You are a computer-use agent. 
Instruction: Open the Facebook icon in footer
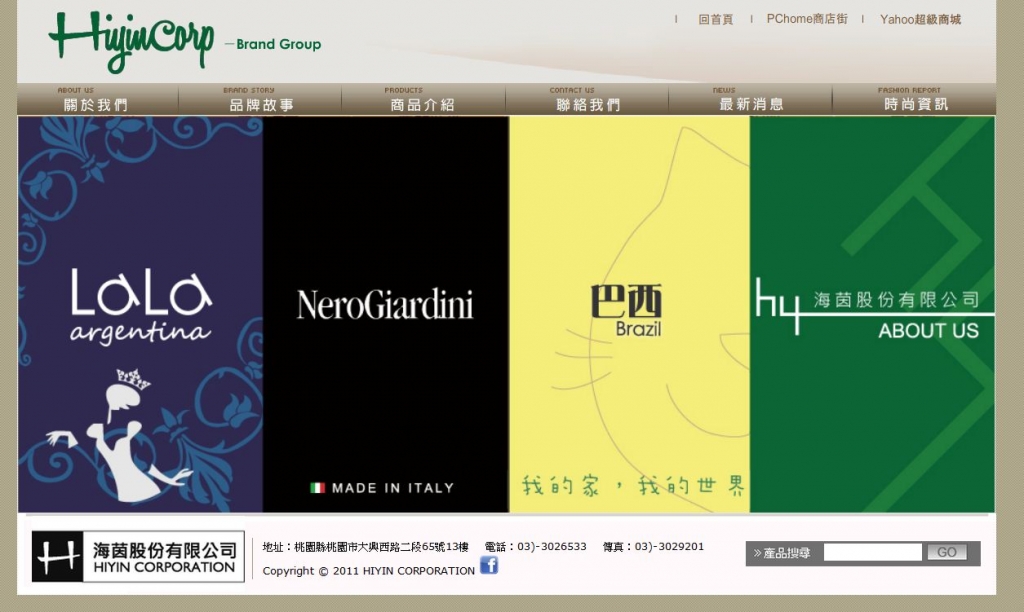point(489,565)
